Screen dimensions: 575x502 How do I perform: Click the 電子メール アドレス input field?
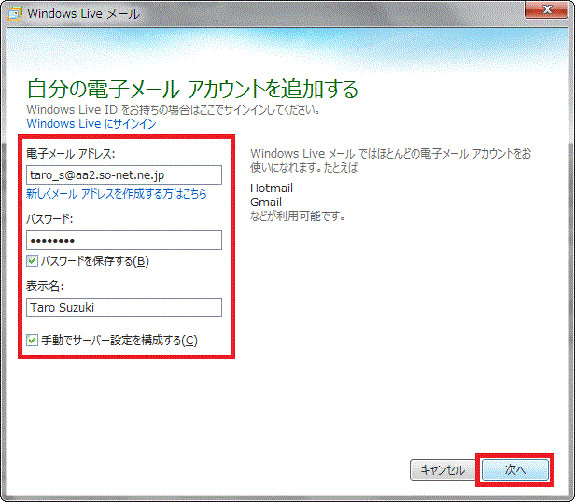pyautogui.click(x=124, y=175)
